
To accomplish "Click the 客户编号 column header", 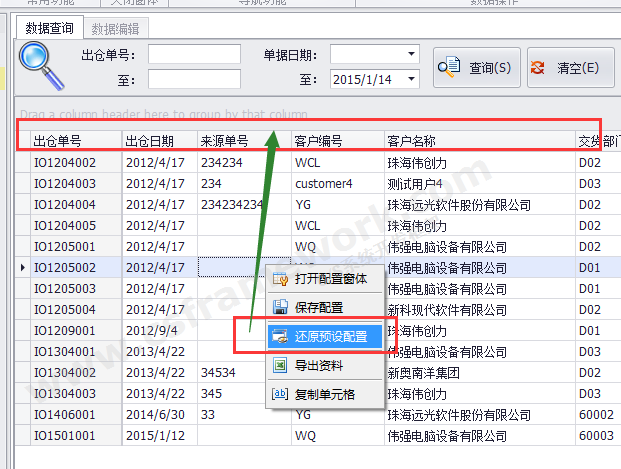I will [320, 141].
